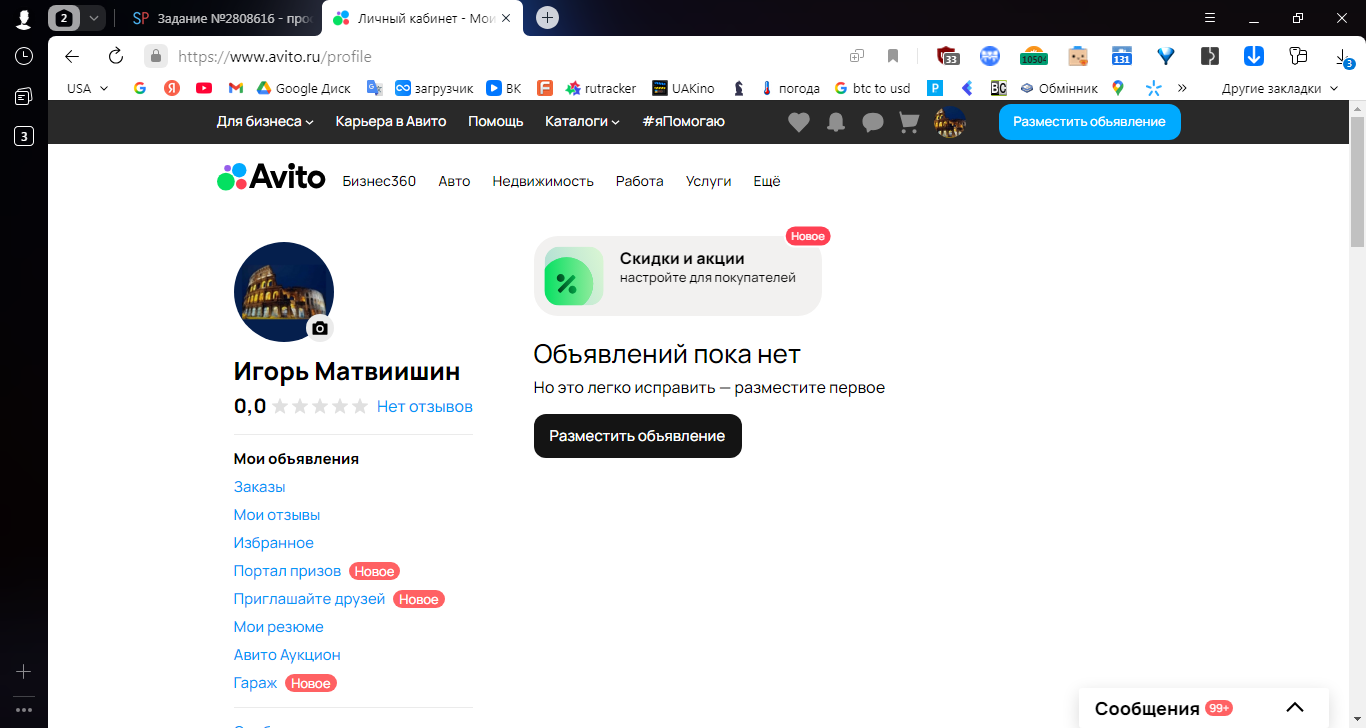Screen dimensions: 1366x728
Task: Open the Нет отзывов link
Action: click(x=425, y=406)
